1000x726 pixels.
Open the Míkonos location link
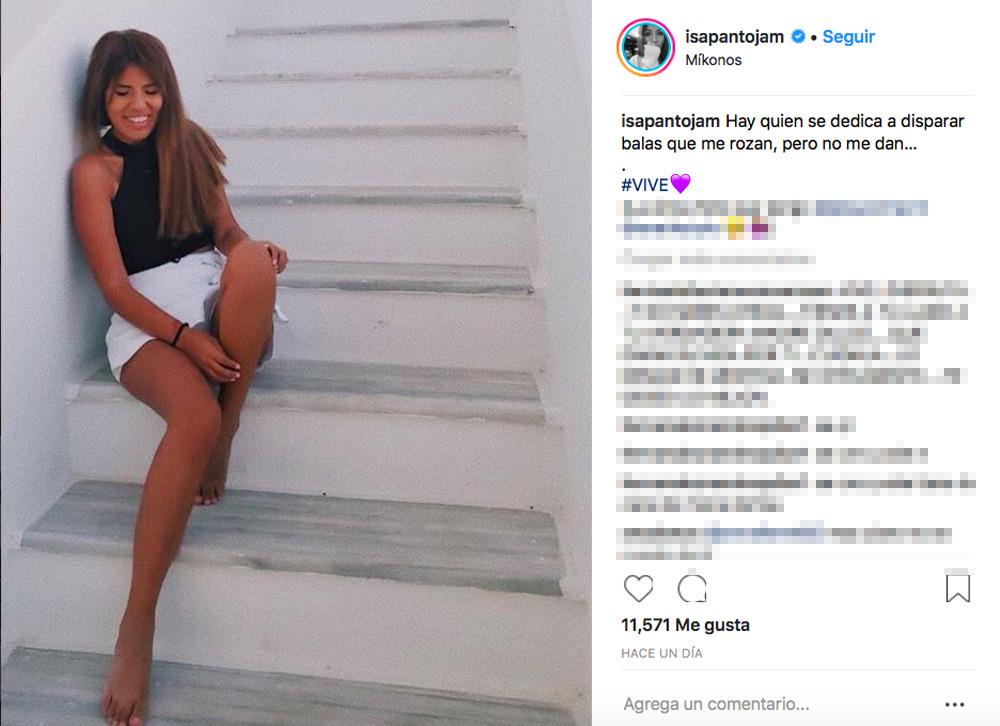(713, 60)
